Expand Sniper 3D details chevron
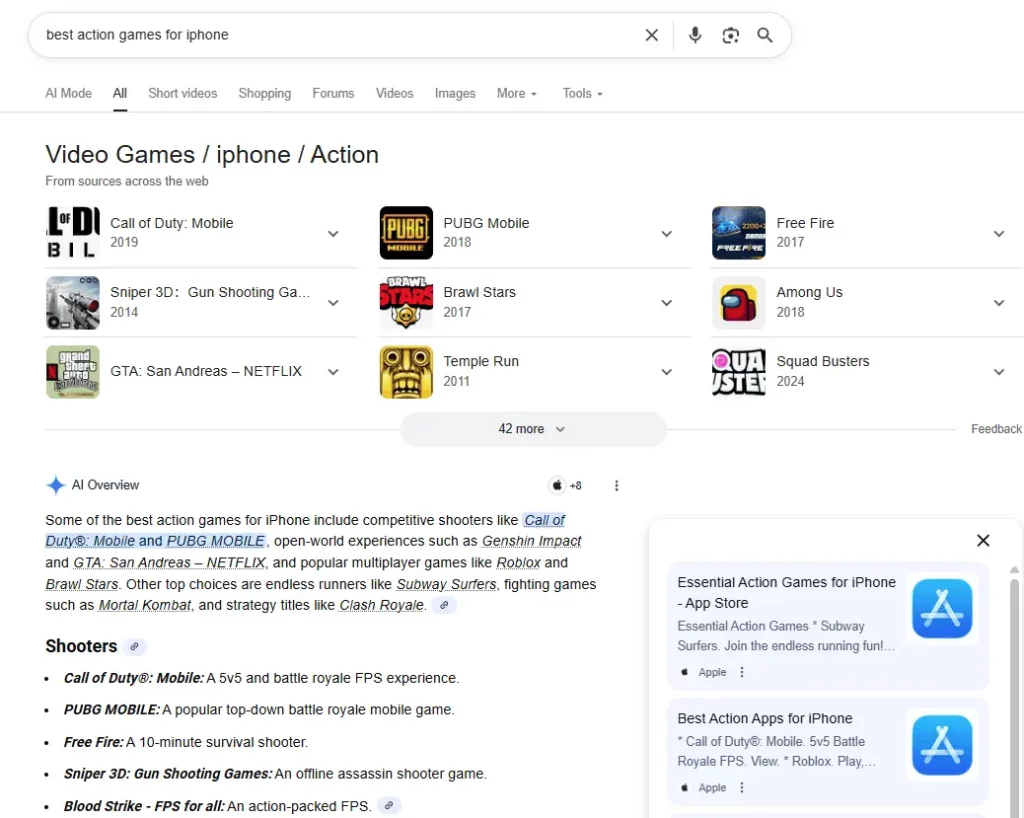 (x=333, y=303)
